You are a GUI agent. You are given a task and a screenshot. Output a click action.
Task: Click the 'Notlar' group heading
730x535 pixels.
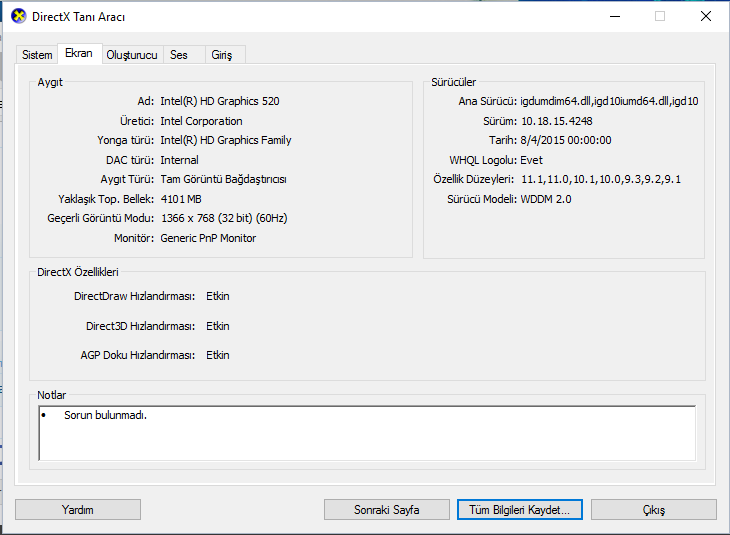[x=52, y=395]
